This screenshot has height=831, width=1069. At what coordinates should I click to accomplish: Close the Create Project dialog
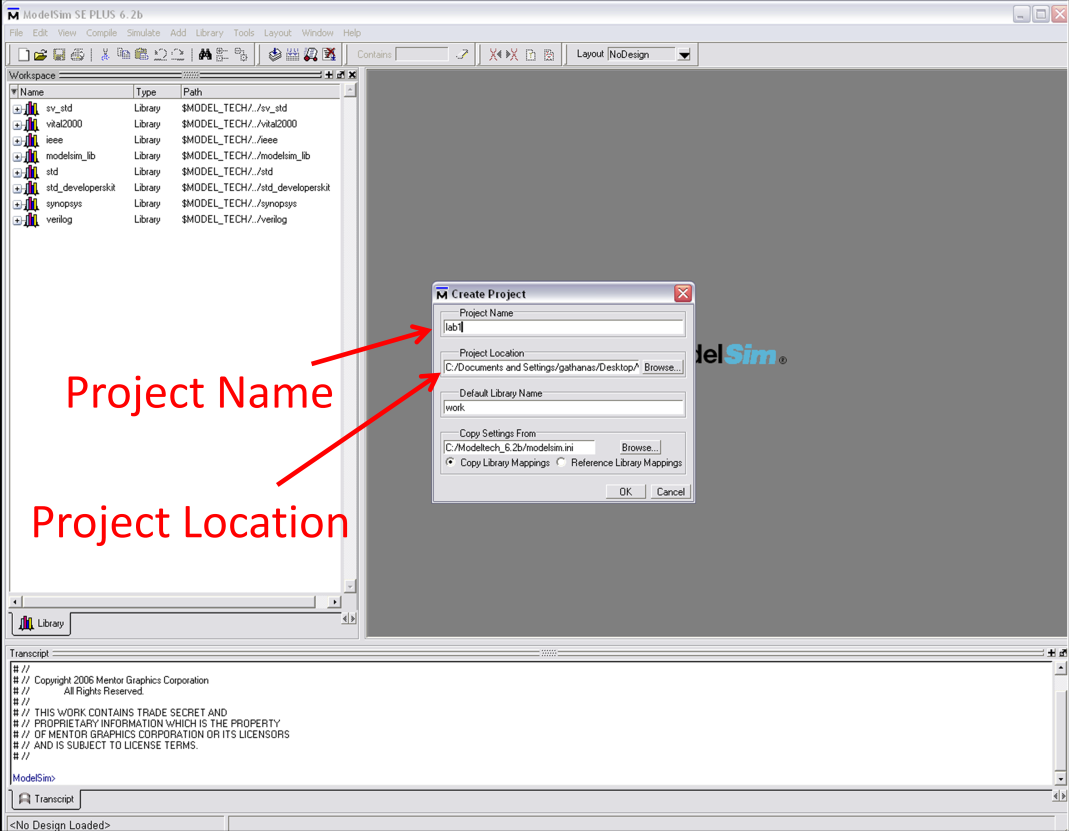pos(682,293)
